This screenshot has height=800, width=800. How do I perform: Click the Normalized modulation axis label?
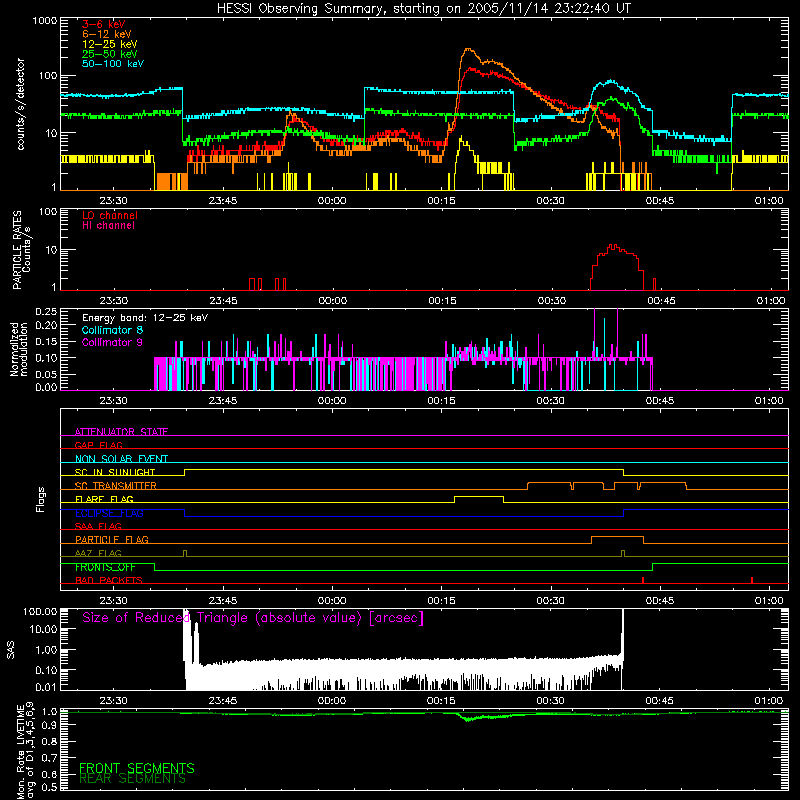[19, 349]
